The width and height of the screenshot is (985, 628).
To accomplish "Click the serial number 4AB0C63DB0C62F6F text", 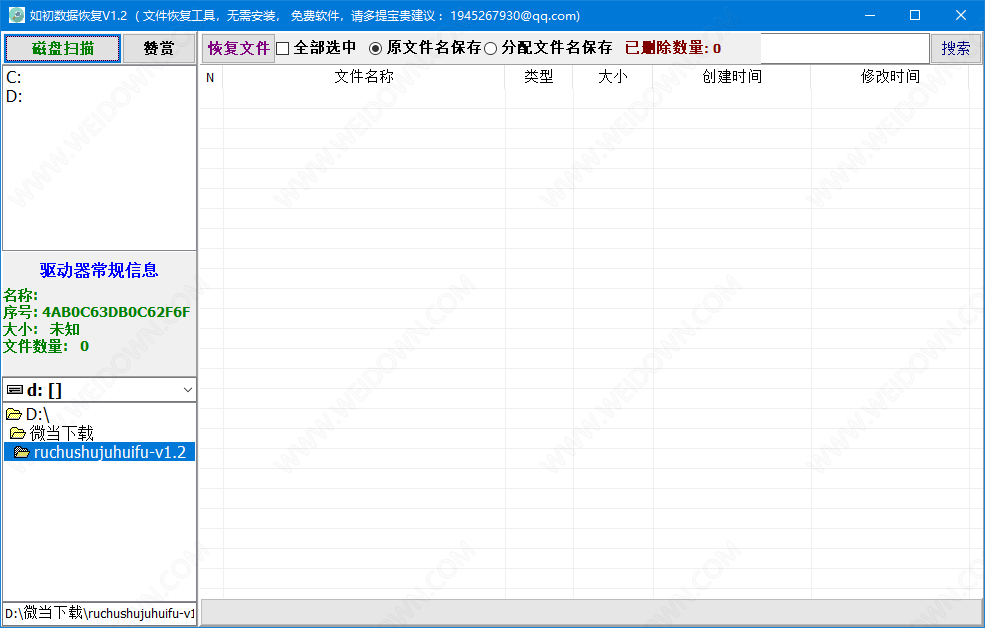I will pyautogui.click(x=116, y=312).
